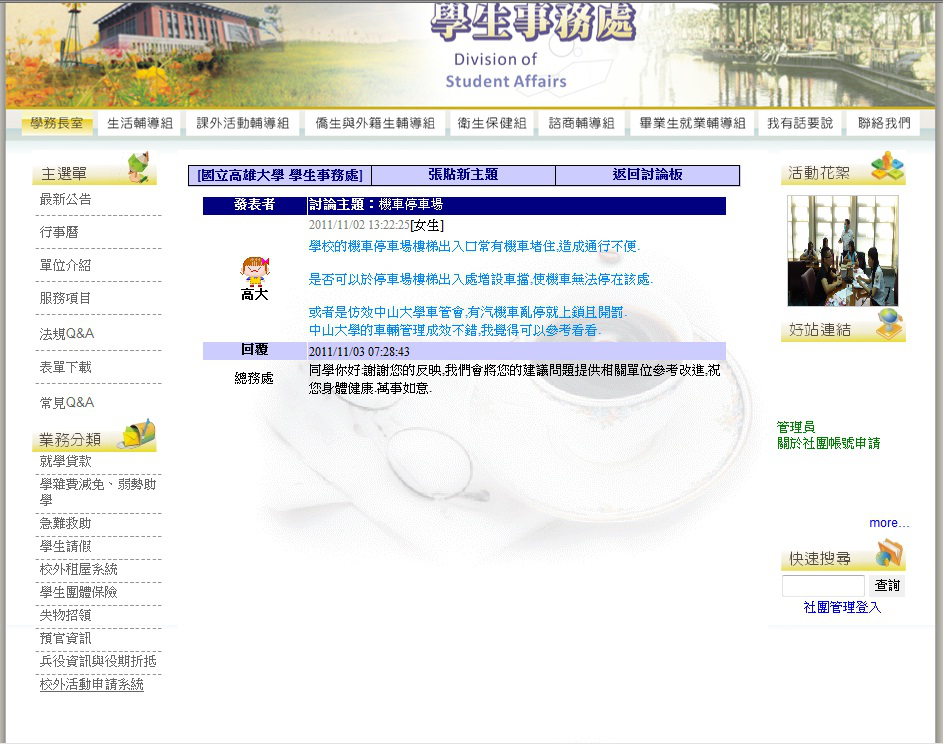
Task: Select 急難救助 under 業務分類
Action: pyautogui.click(x=66, y=523)
